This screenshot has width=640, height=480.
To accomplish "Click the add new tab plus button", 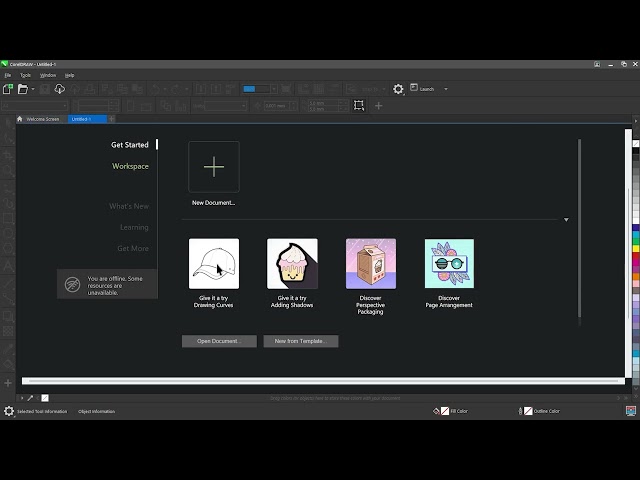I will pos(111,119).
